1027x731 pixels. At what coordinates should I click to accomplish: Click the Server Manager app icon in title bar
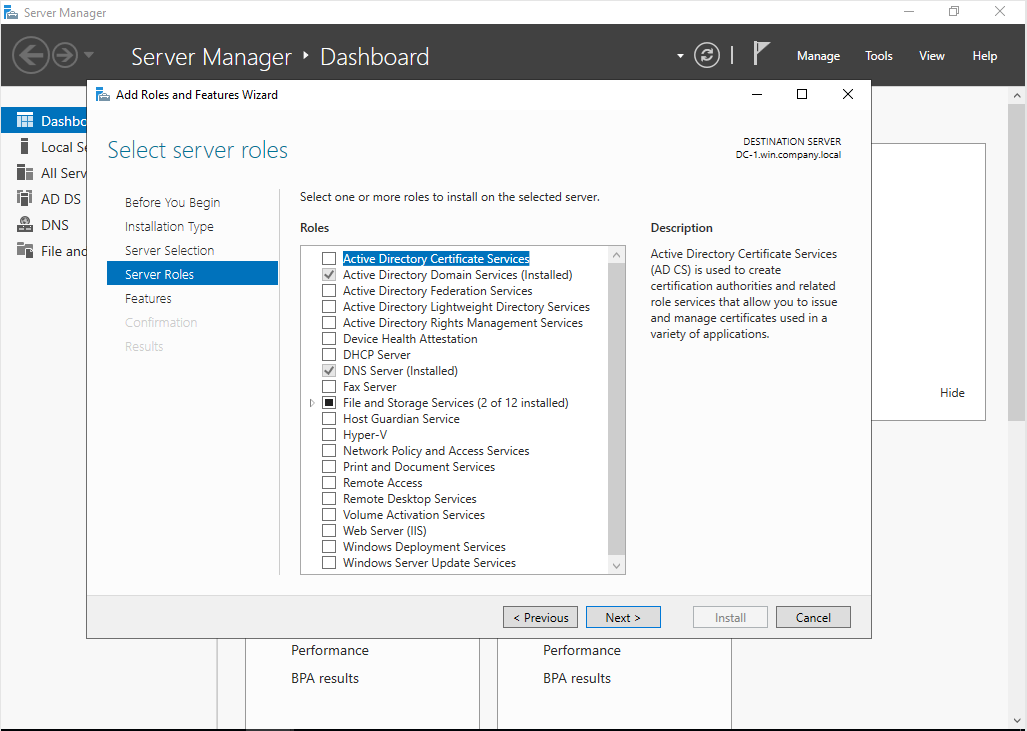10,12
